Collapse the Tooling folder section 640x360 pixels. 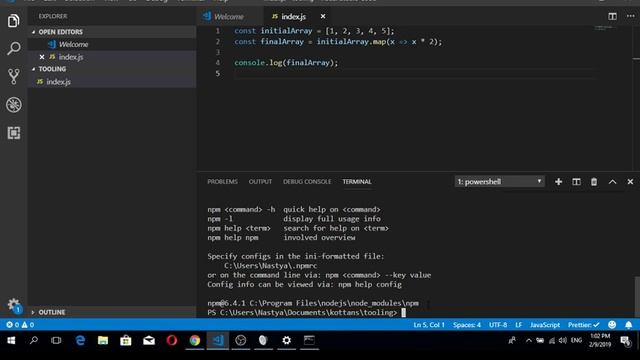click(x=111, y=69)
